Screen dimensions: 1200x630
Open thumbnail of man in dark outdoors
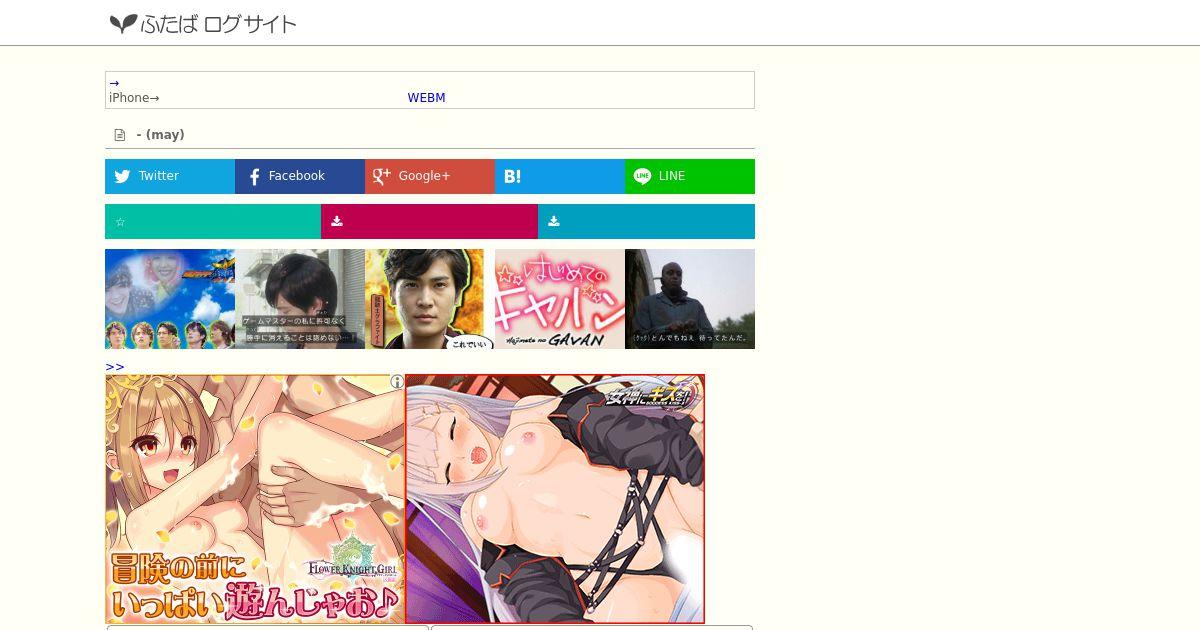[x=690, y=299]
